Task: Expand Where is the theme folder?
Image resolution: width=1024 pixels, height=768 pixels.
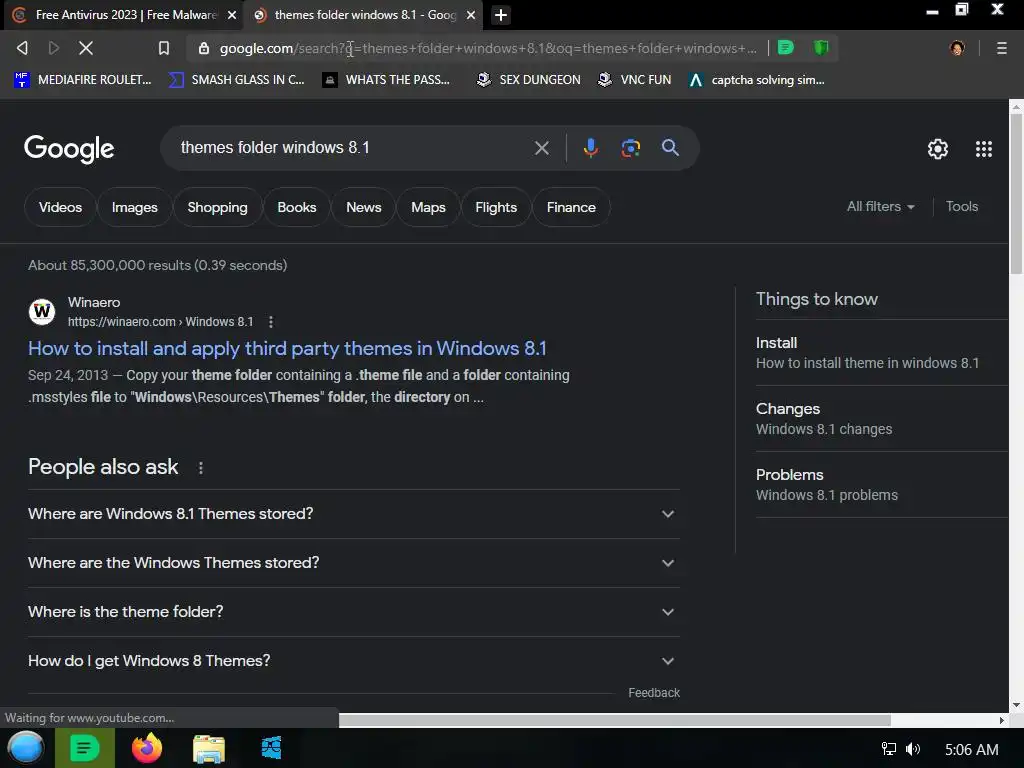Action: coord(353,612)
